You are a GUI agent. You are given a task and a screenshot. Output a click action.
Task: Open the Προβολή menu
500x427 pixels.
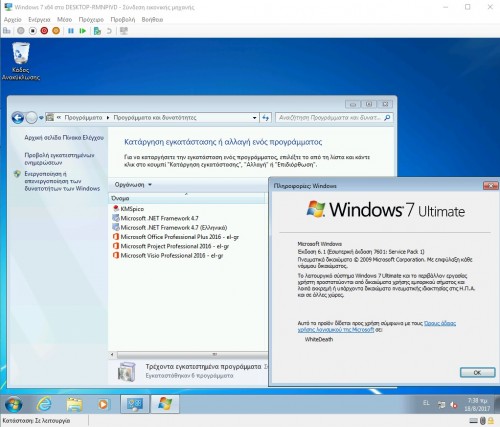[x=123, y=20]
